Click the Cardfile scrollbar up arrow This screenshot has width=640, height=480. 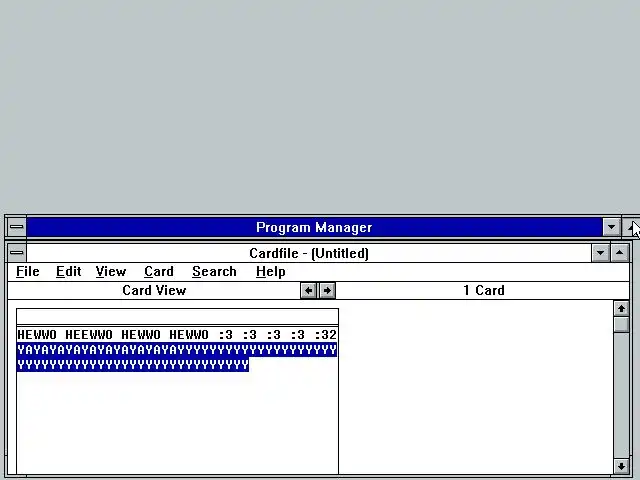pos(621,309)
